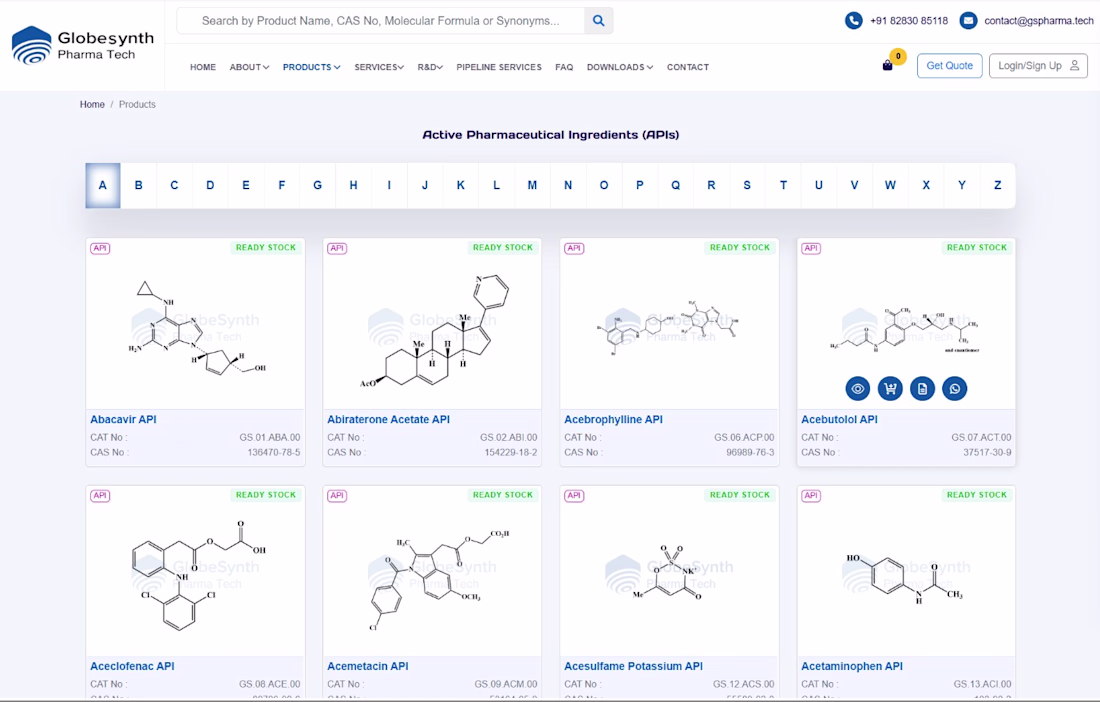Select letter S in alphabet filter
This screenshot has height=702, width=1100.
pos(747,186)
